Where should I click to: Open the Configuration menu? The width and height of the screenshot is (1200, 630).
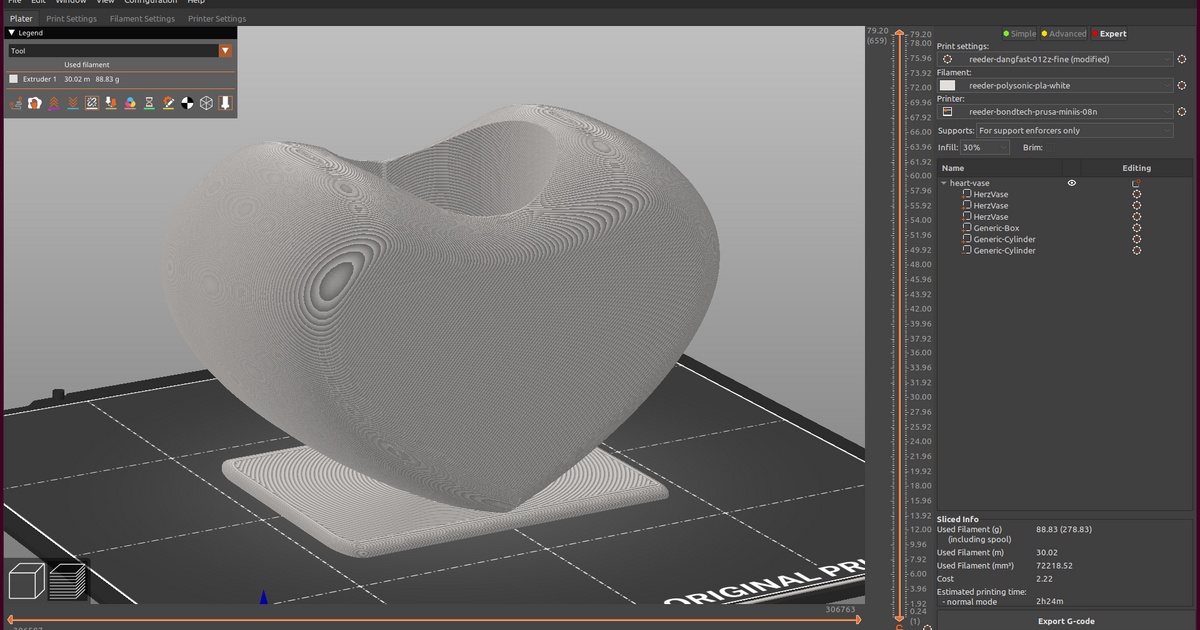pyautogui.click(x=150, y=2)
